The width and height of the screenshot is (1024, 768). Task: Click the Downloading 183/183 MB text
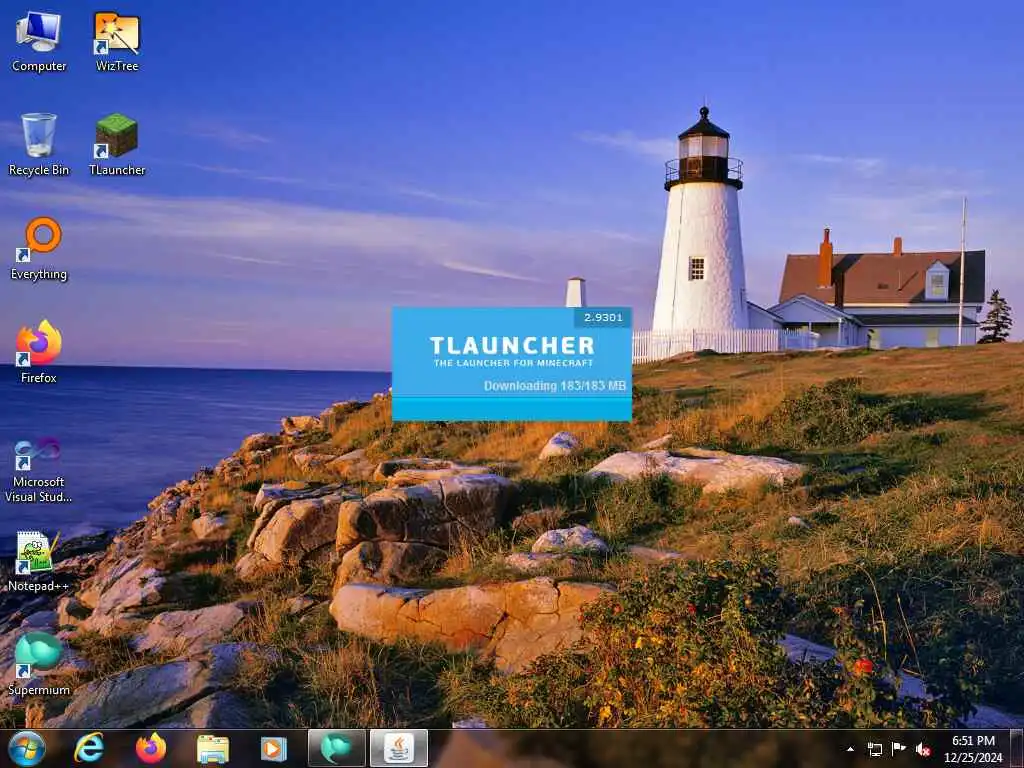pyautogui.click(x=554, y=386)
